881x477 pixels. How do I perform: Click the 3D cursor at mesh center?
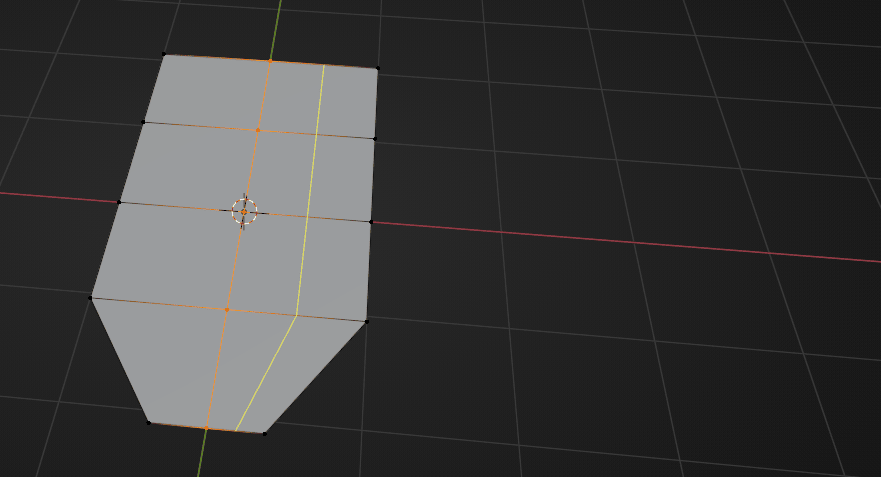tap(245, 210)
